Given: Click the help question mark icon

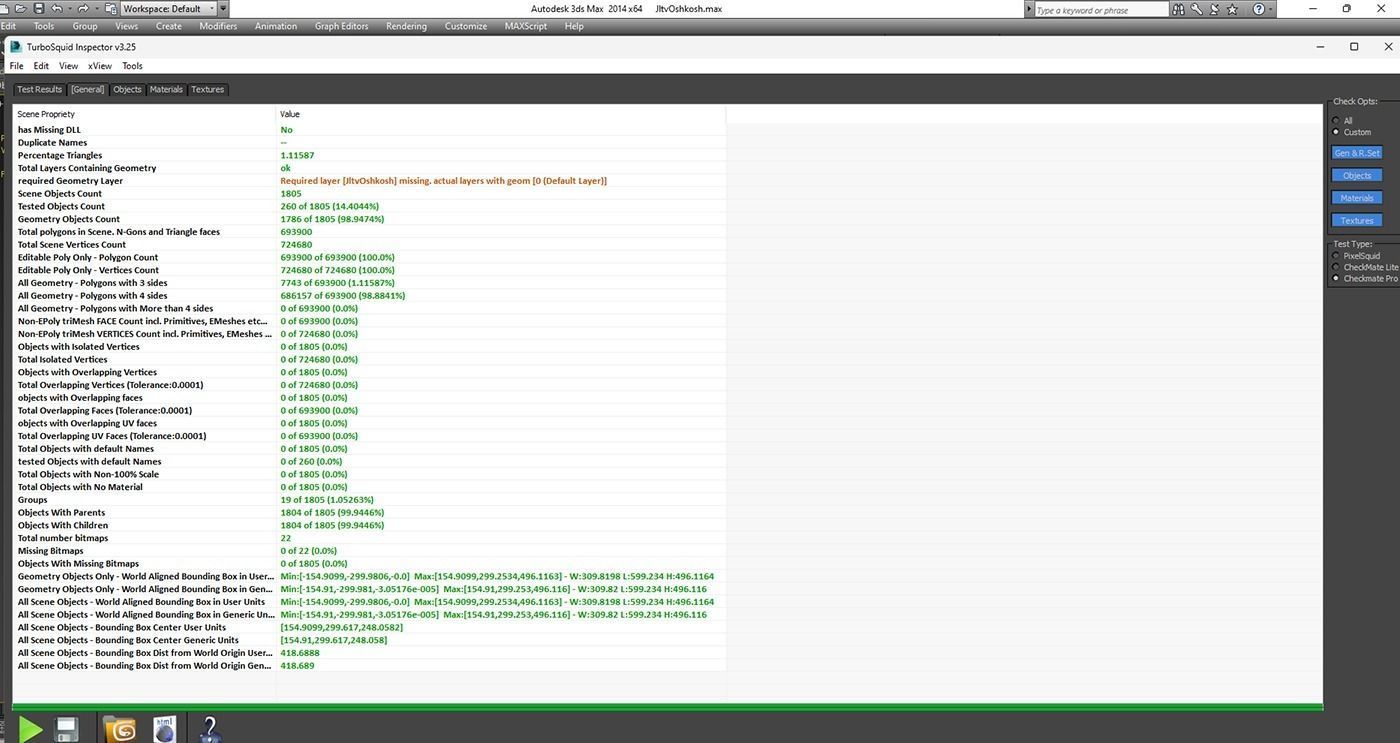Looking at the screenshot, I should pyautogui.click(x=1258, y=9).
